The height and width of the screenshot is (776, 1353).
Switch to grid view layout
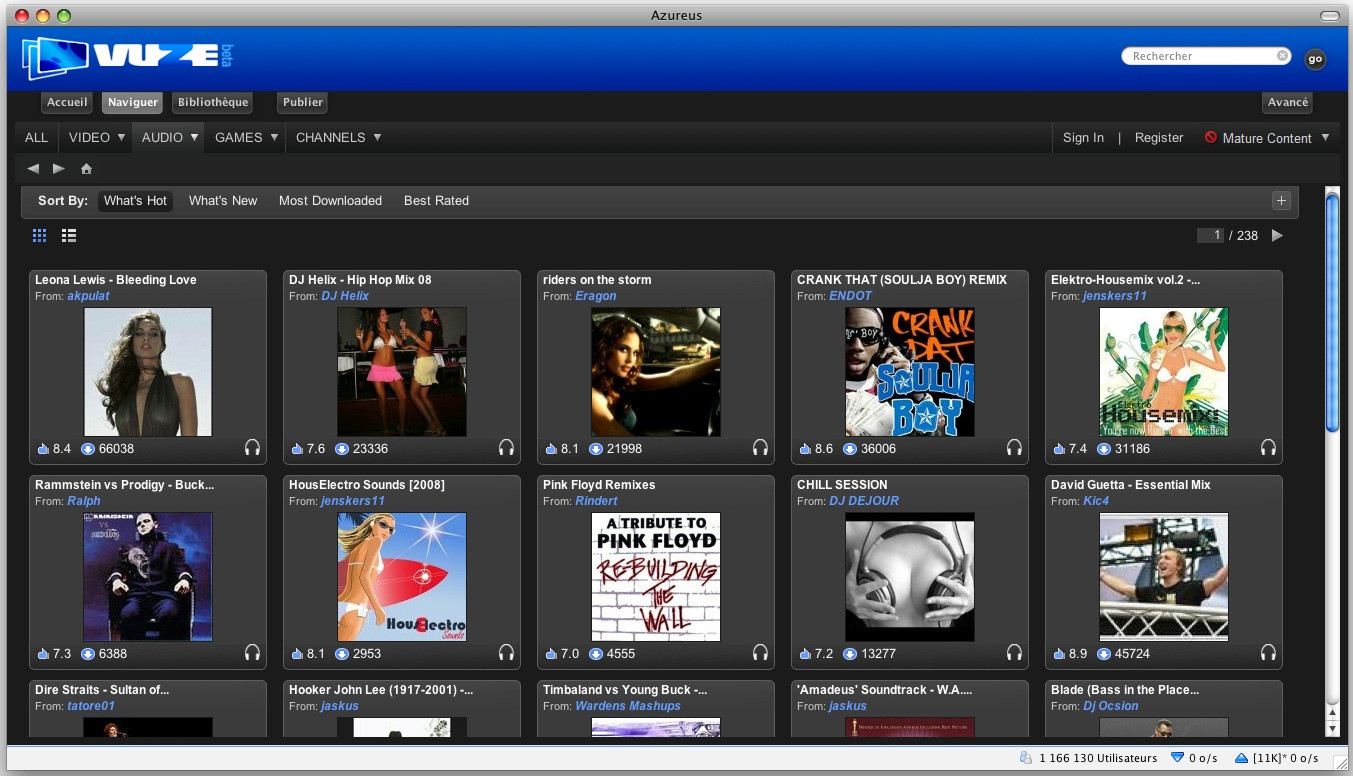tap(40, 235)
